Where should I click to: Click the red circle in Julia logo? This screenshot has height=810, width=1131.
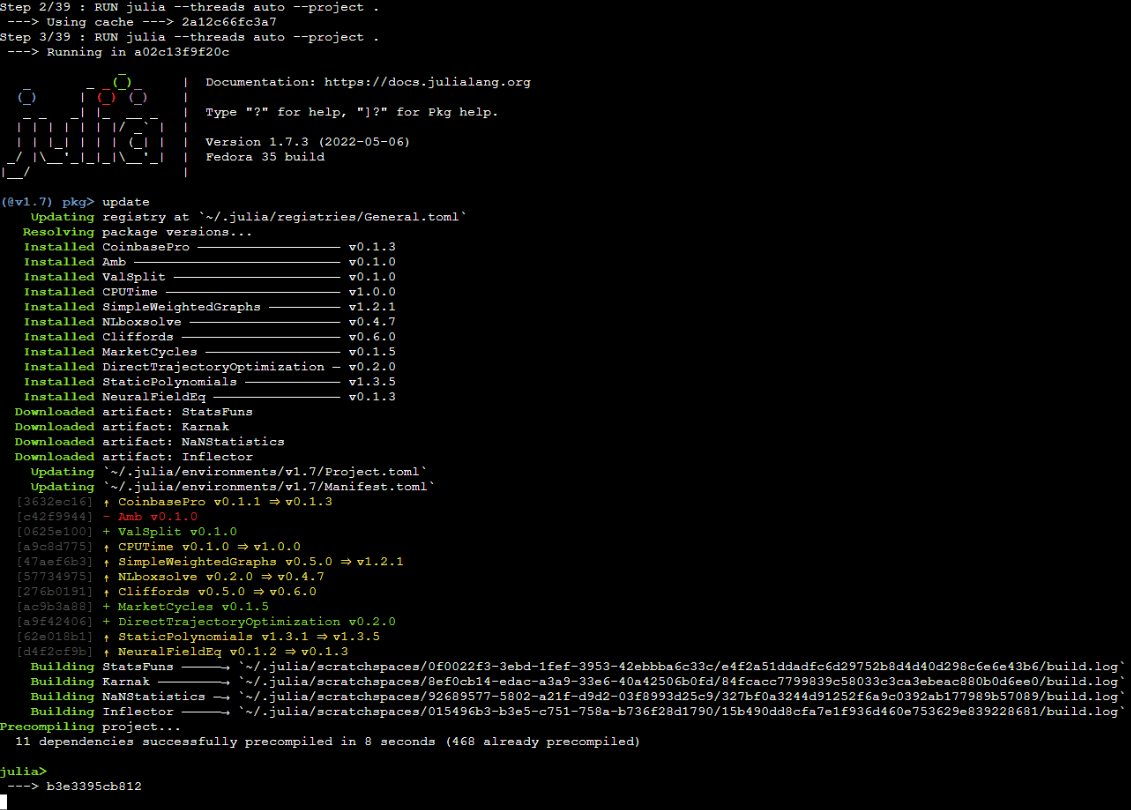(106, 97)
